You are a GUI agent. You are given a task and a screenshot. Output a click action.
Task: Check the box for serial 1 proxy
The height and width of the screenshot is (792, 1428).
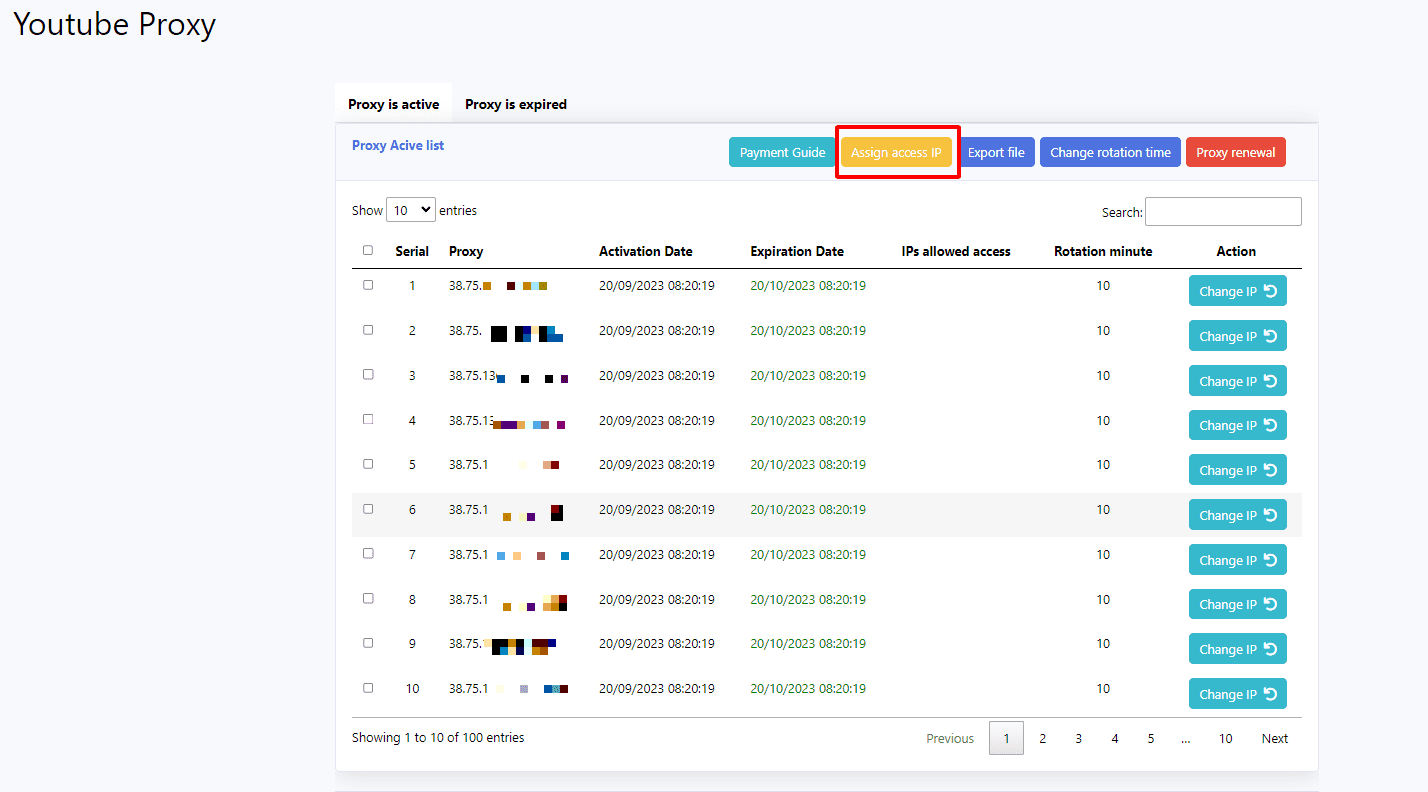click(368, 285)
